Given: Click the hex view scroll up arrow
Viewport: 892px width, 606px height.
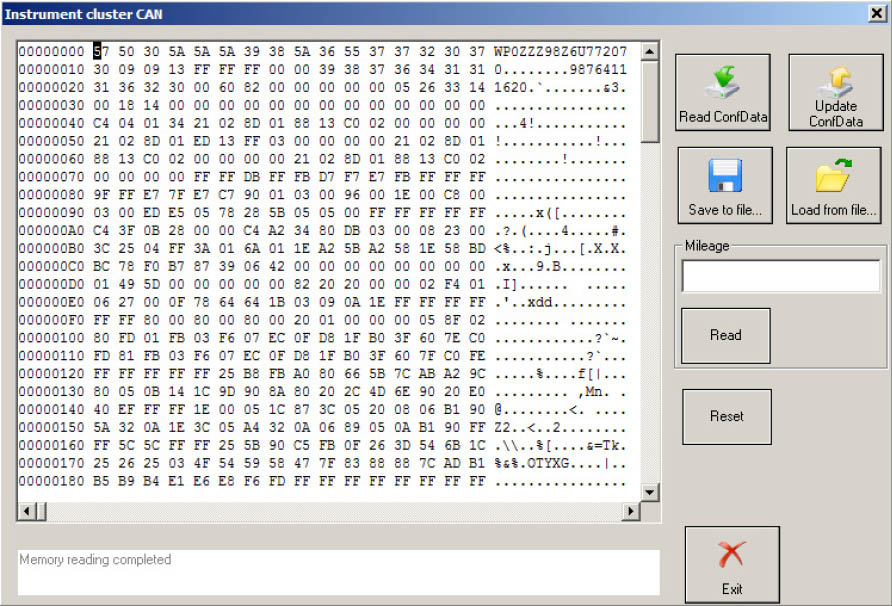Looking at the screenshot, I should (x=650, y=51).
